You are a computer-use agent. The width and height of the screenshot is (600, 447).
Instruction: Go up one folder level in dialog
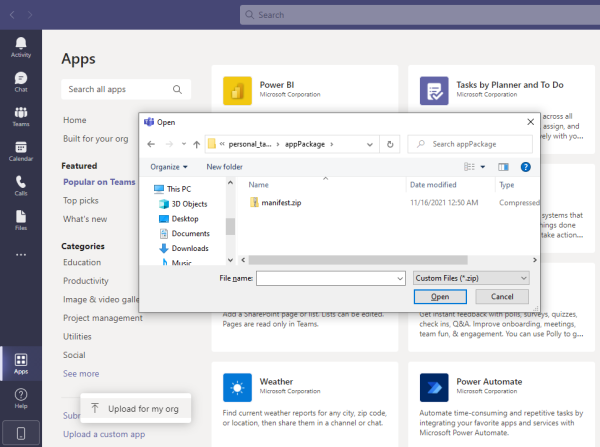tap(196, 144)
